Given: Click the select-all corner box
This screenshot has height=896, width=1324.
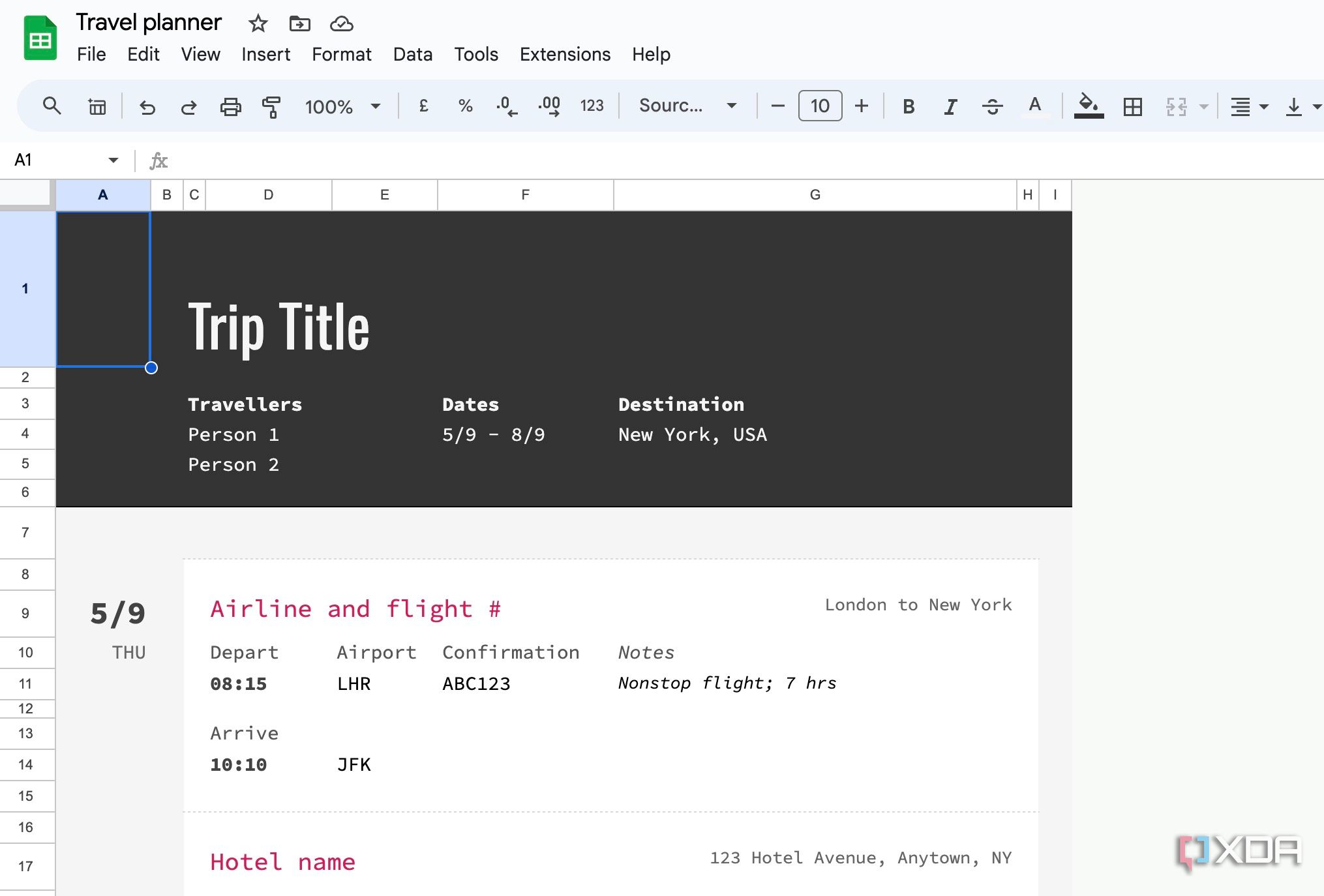Looking at the screenshot, I should click(x=25, y=194).
